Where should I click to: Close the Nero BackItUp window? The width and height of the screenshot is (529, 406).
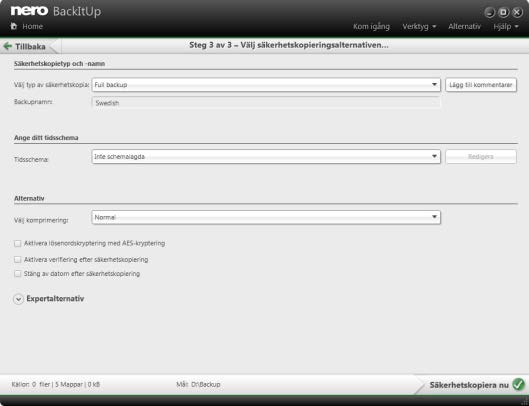pos(517,12)
